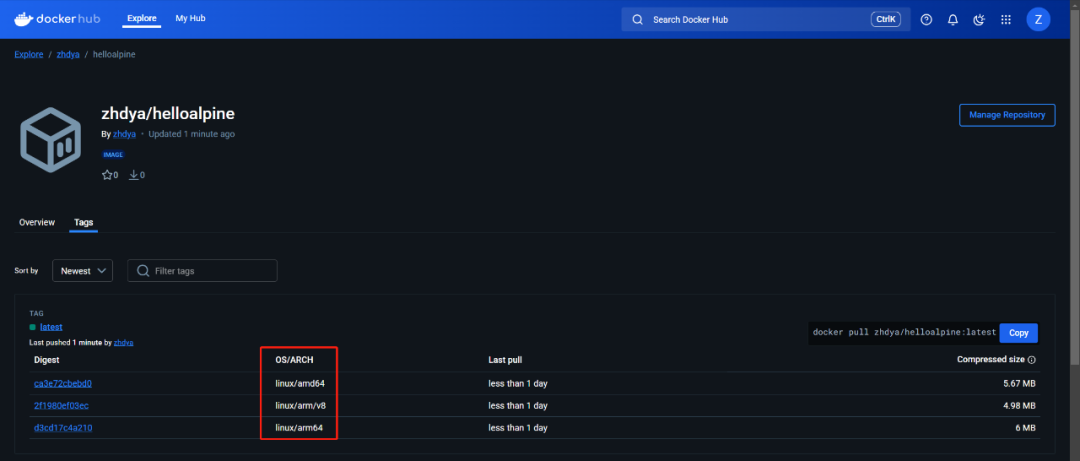Open digest ca3e72cbebd0
This screenshot has height=461, width=1080.
click(x=63, y=383)
